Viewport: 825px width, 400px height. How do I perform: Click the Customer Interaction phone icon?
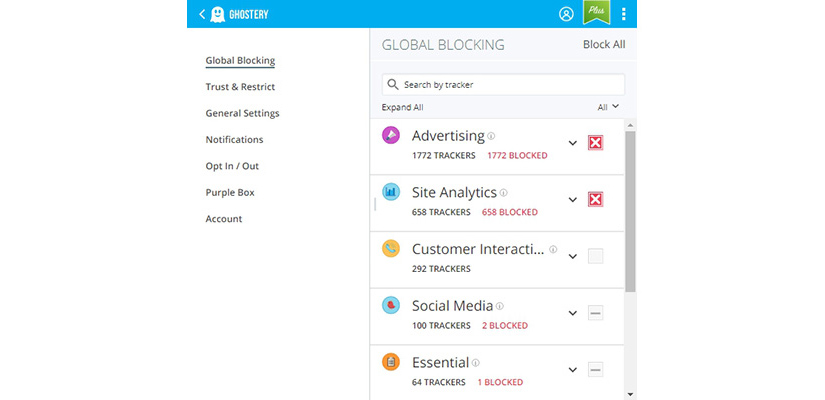[x=390, y=248]
